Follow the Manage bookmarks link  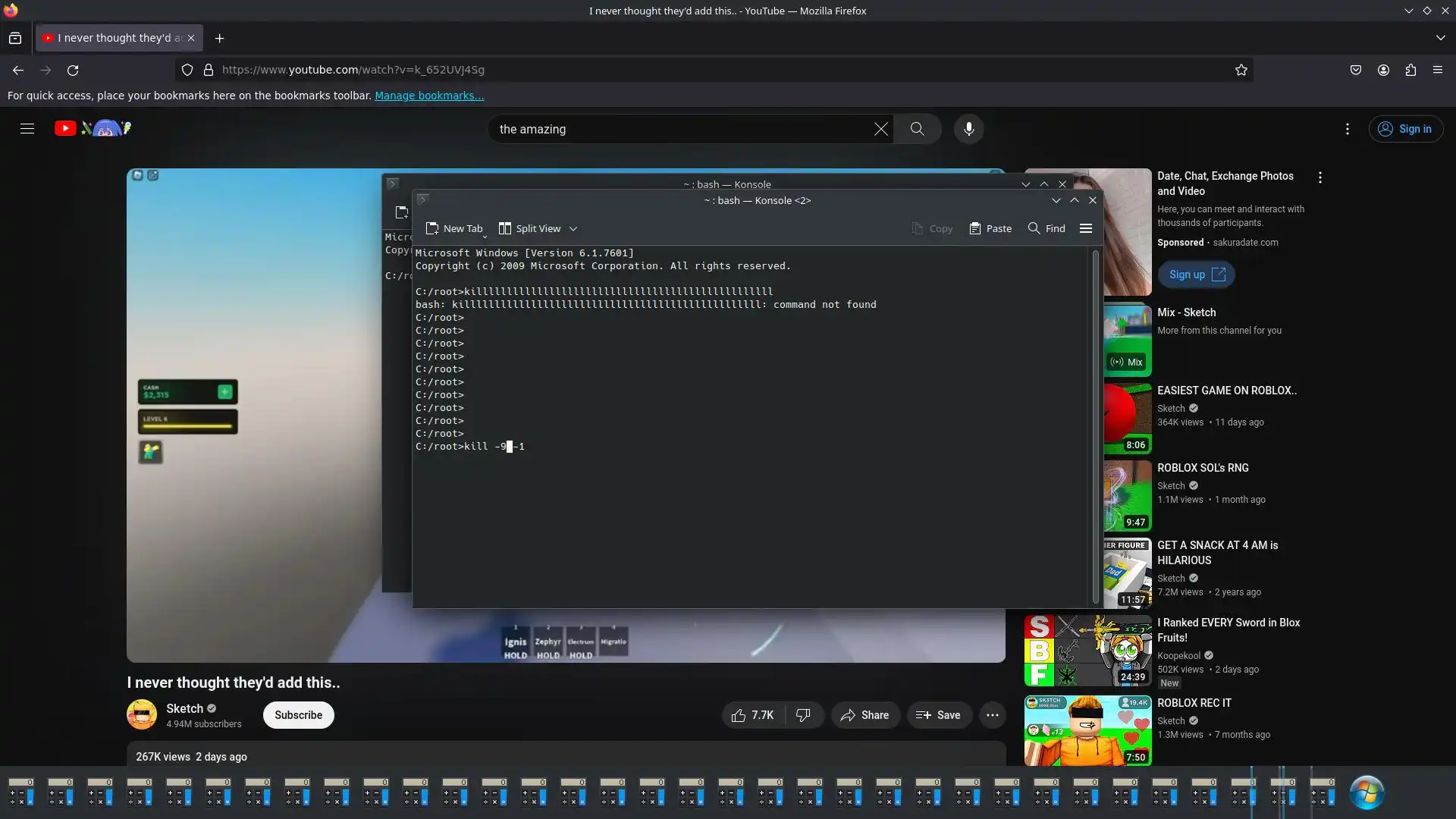click(x=429, y=96)
